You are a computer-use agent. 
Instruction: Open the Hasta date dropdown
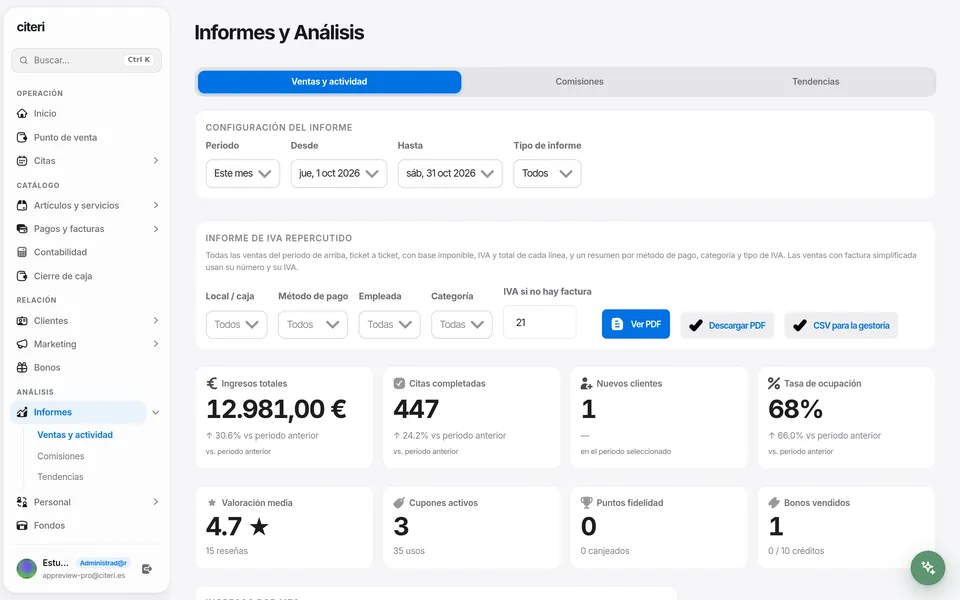[450, 173]
